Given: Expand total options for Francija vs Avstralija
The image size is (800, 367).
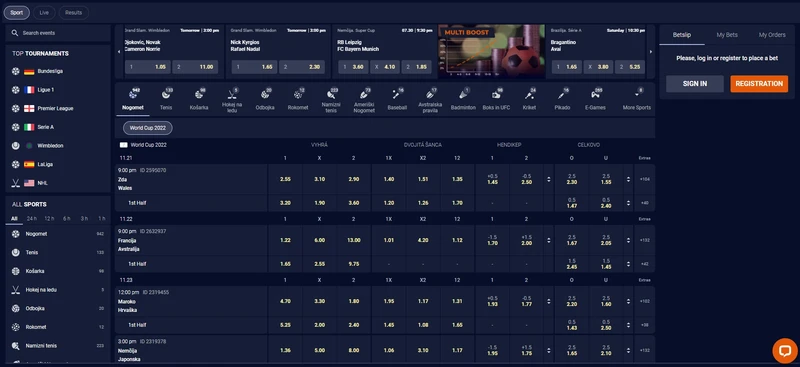Looking at the screenshot, I should tap(628, 240).
